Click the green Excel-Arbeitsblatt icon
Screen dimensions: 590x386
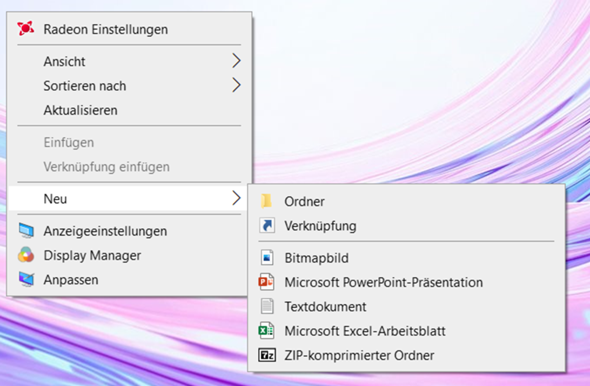[266, 331]
